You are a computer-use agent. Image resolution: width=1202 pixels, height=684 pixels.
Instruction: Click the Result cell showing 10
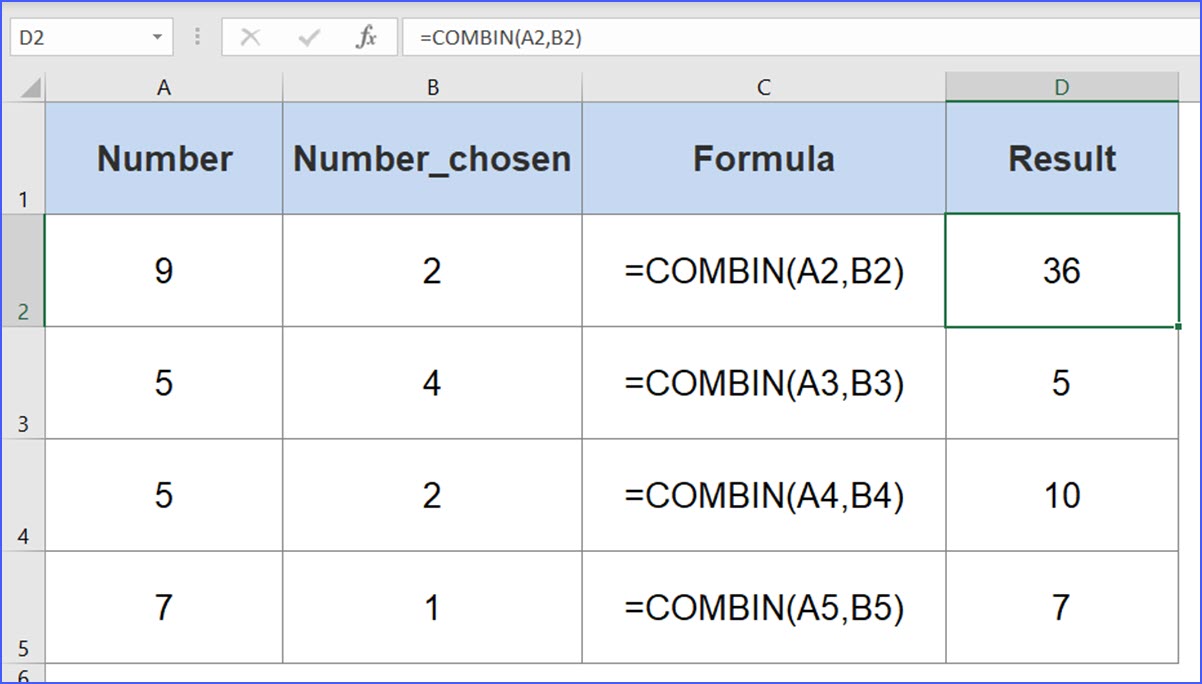tap(1061, 495)
